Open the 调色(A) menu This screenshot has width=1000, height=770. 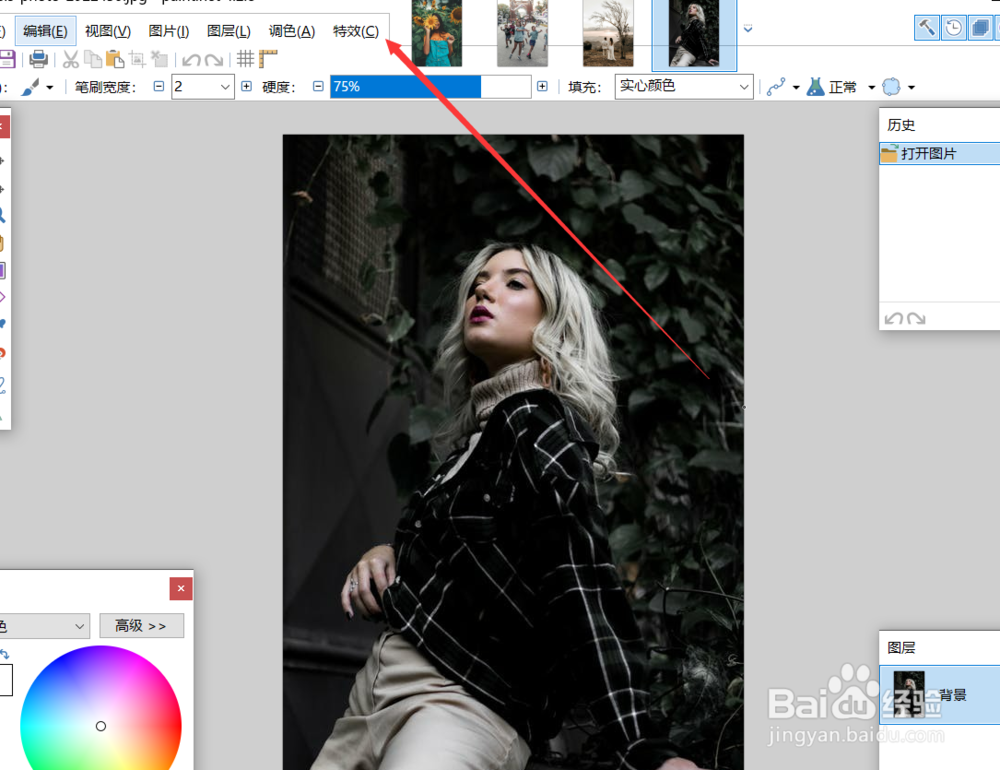291,31
